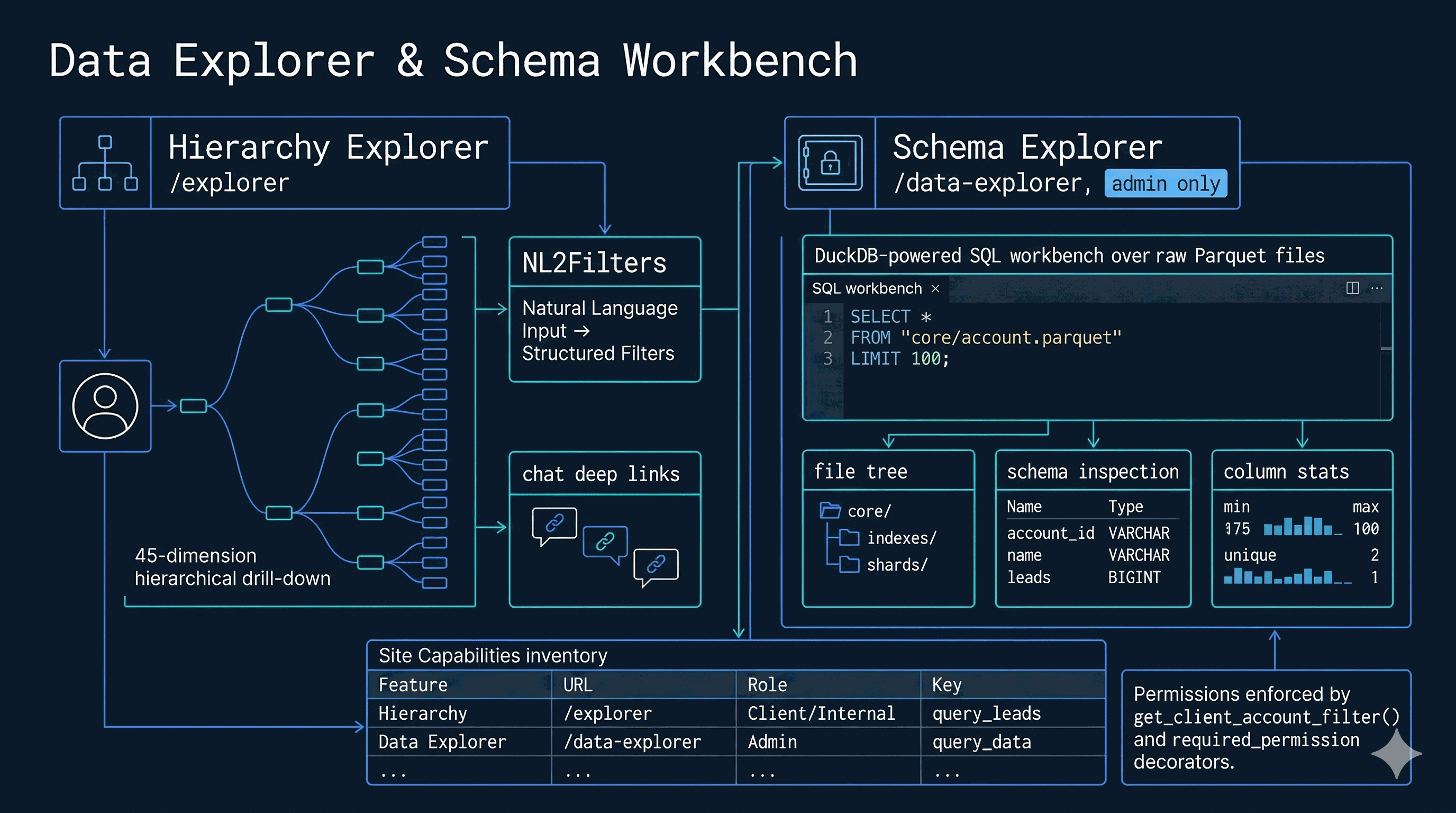Viewport: 1456px width, 813px height.
Task: Click the 'unique' label in column stats
Action: click(x=1250, y=555)
